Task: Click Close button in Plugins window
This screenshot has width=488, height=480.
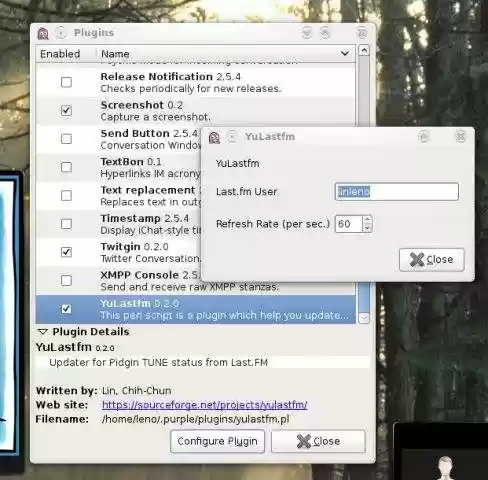Action: [x=318, y=441]
